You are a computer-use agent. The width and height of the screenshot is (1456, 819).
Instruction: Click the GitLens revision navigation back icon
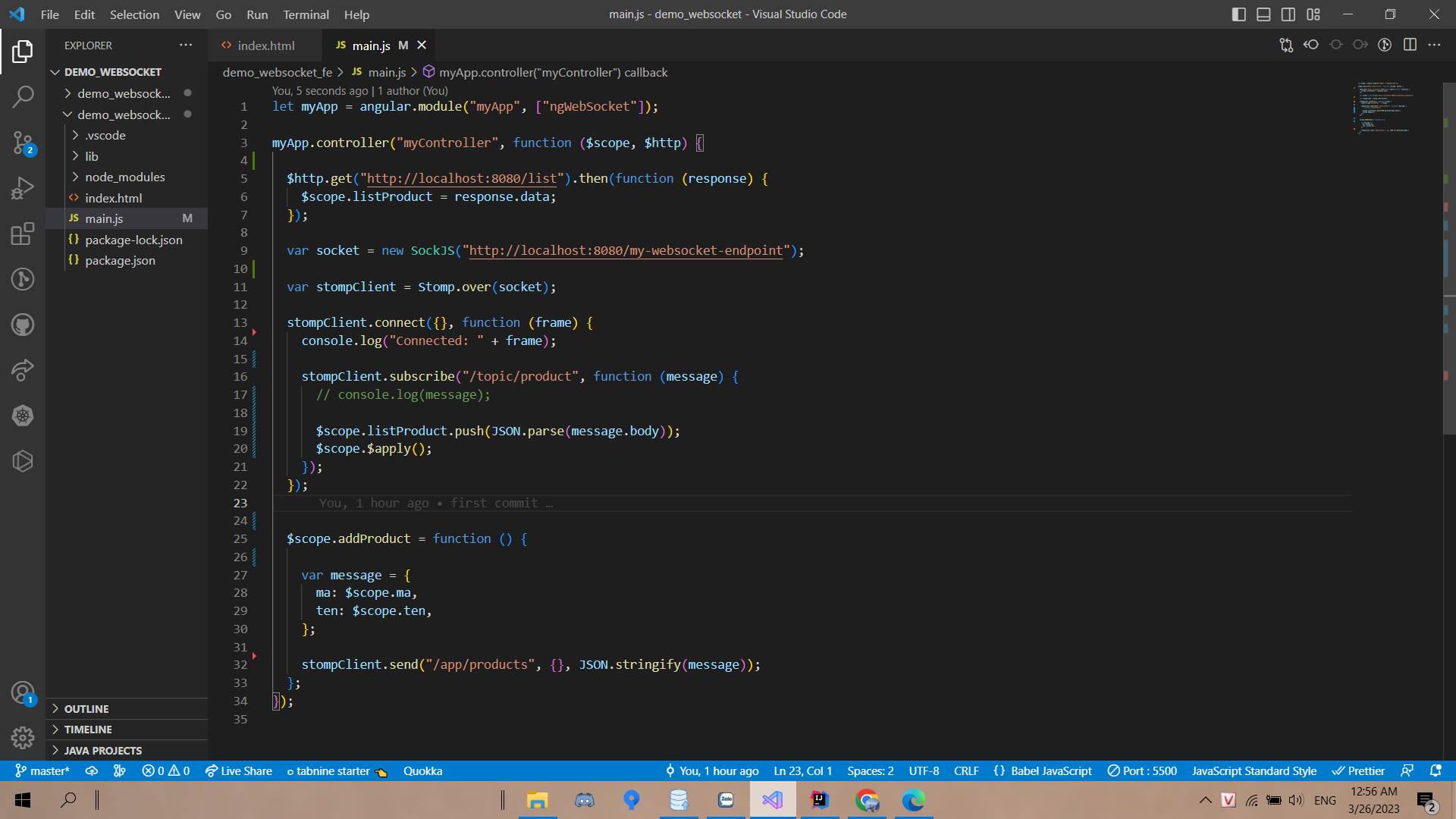click(1311, 45)
